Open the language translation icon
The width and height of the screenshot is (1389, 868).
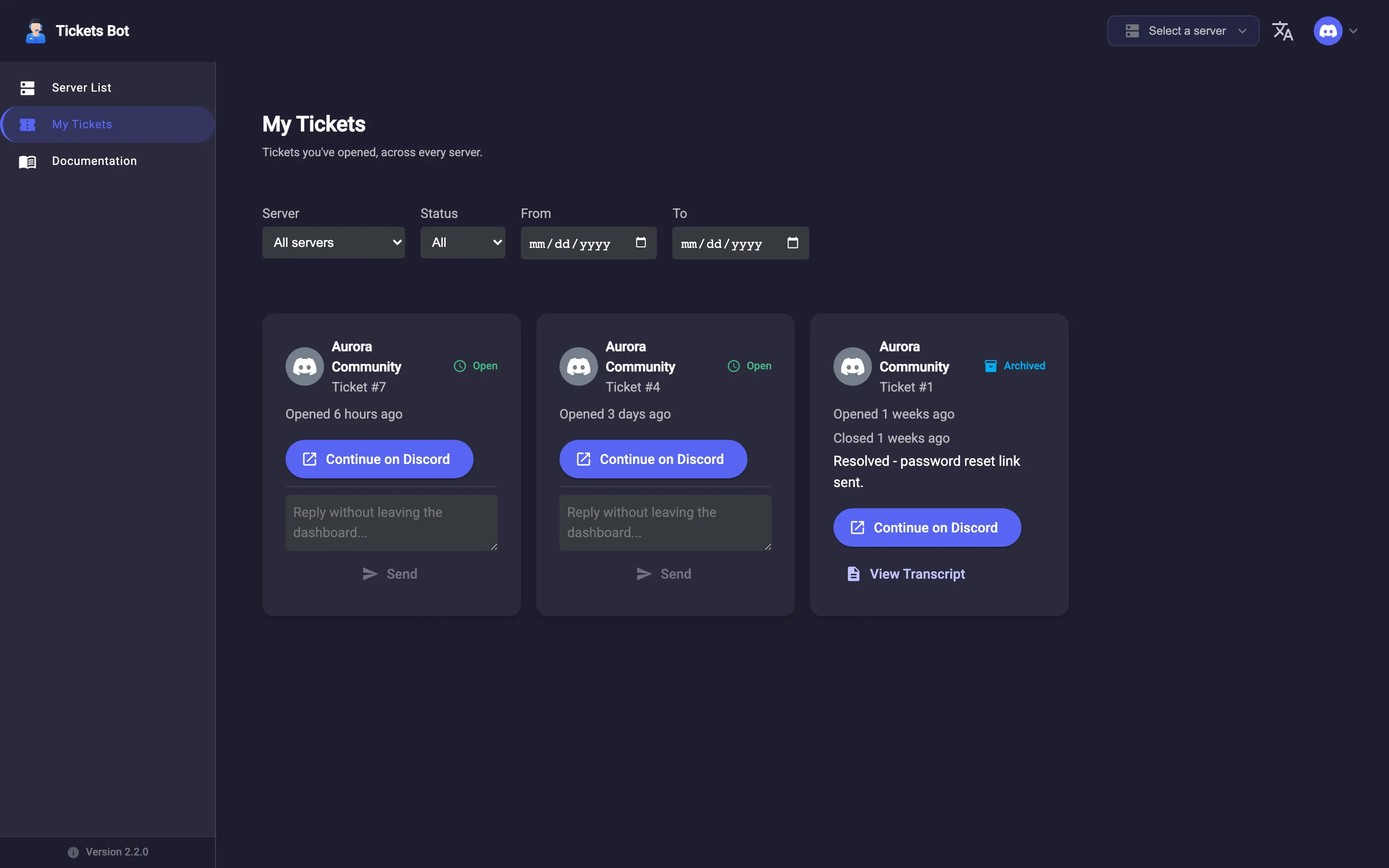click(1283, 31)
